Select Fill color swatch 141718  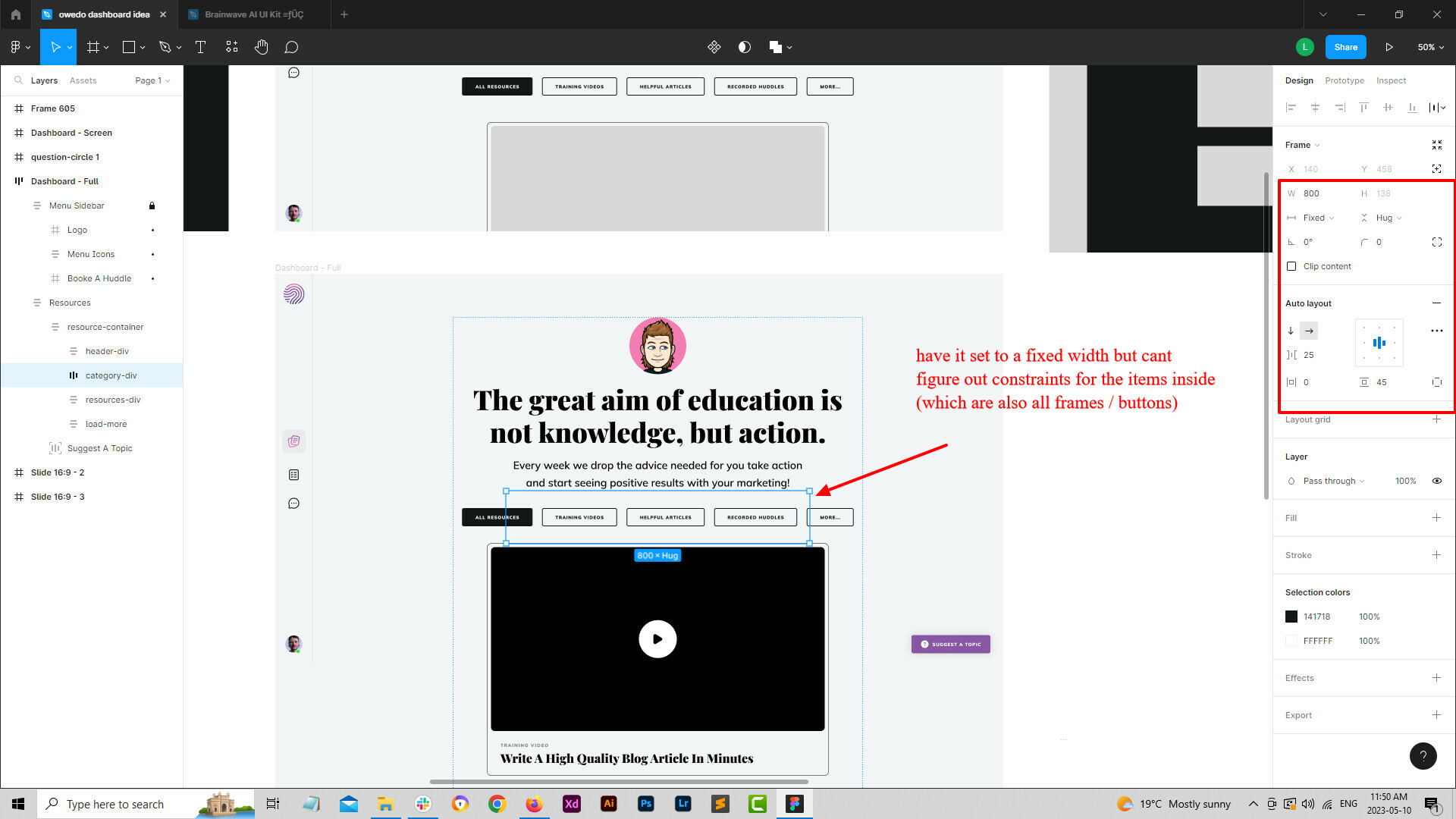click(1291, 616)
